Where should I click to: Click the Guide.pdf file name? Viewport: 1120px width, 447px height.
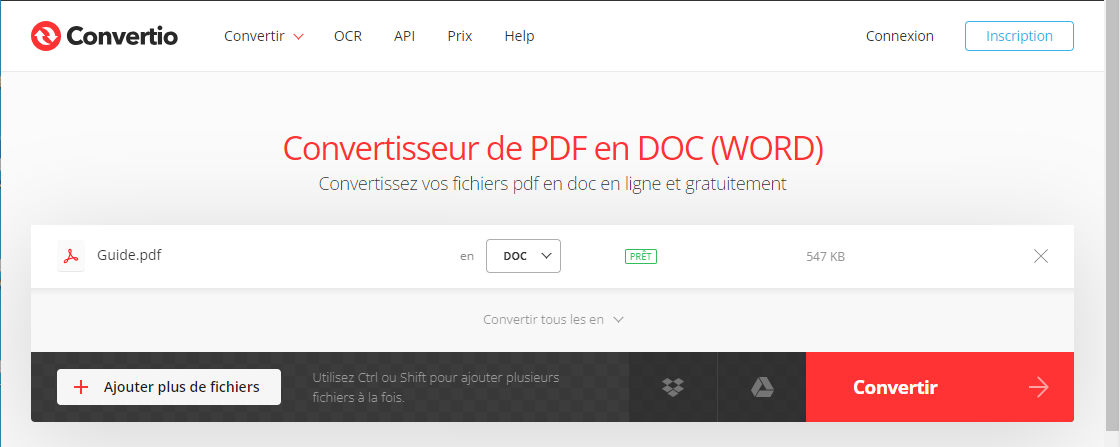point(129,254)
